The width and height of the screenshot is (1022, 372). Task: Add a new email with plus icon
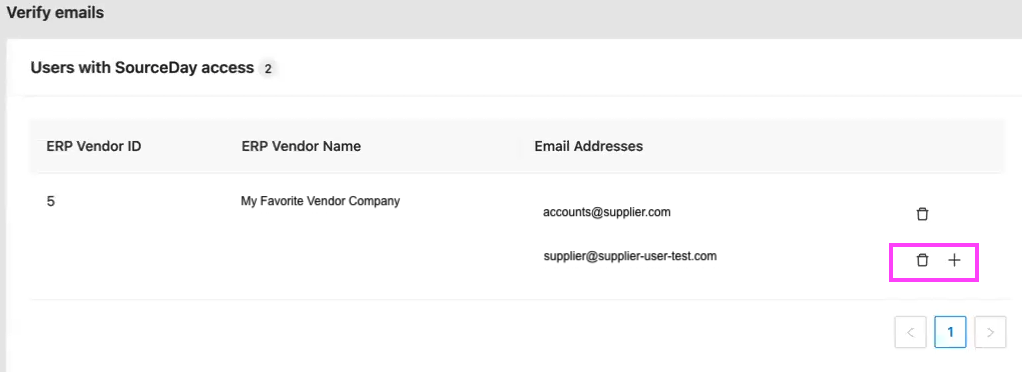(954, 260)
